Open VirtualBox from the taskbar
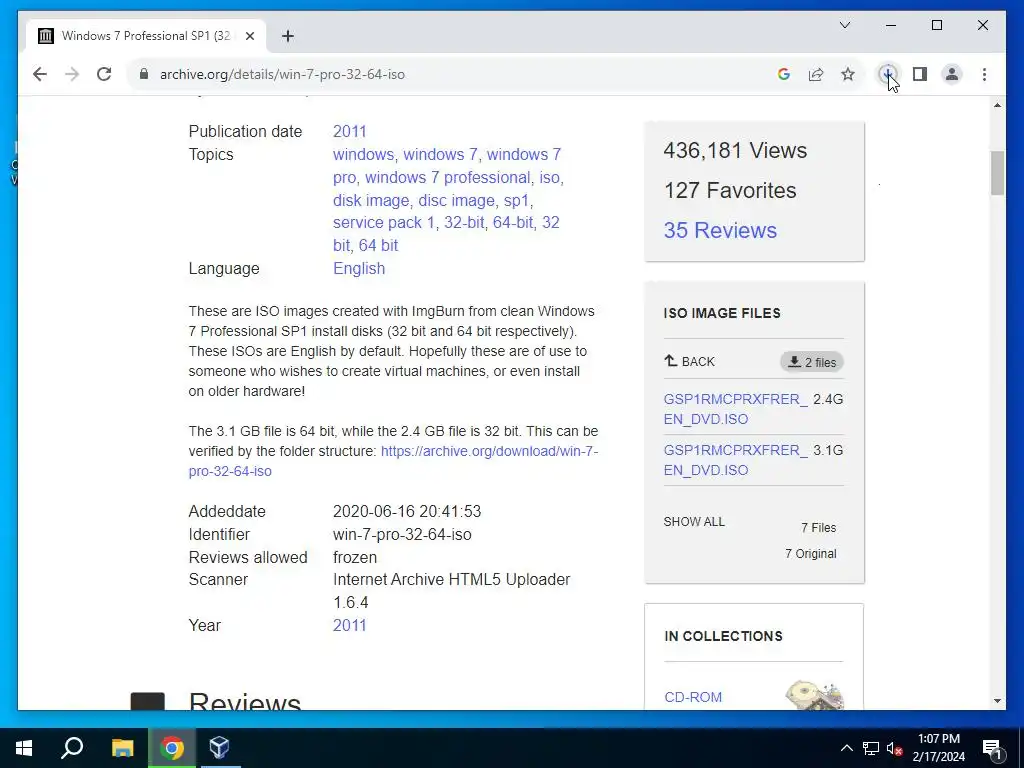 pyautogui.click(x=219, y=748)
